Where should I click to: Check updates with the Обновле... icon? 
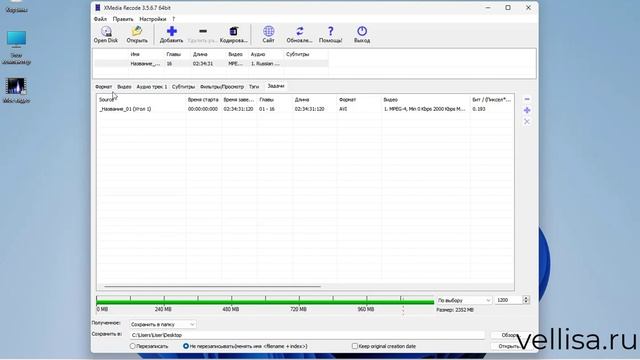[300, 31]
